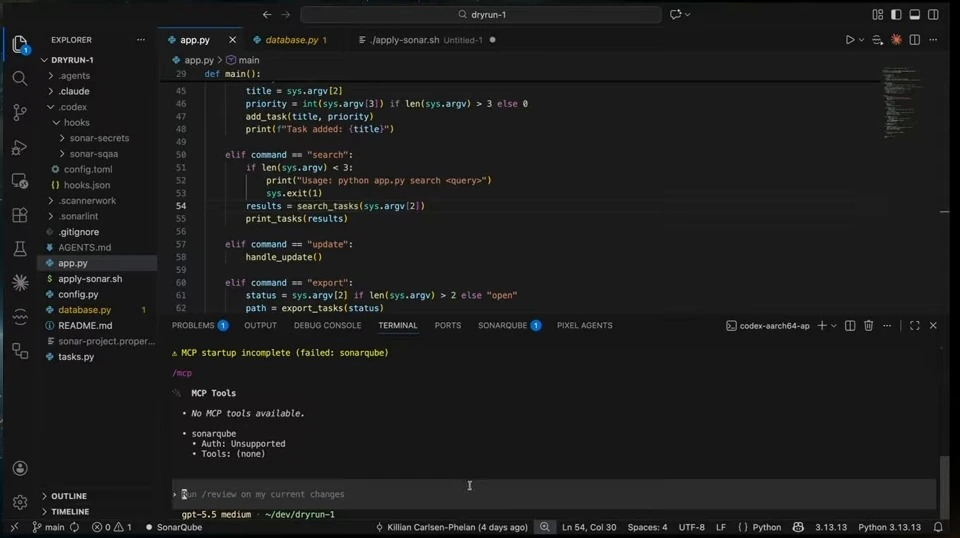Open config.toml in the explorer
This screenshot has height=538, width=960.
[88, 170]
